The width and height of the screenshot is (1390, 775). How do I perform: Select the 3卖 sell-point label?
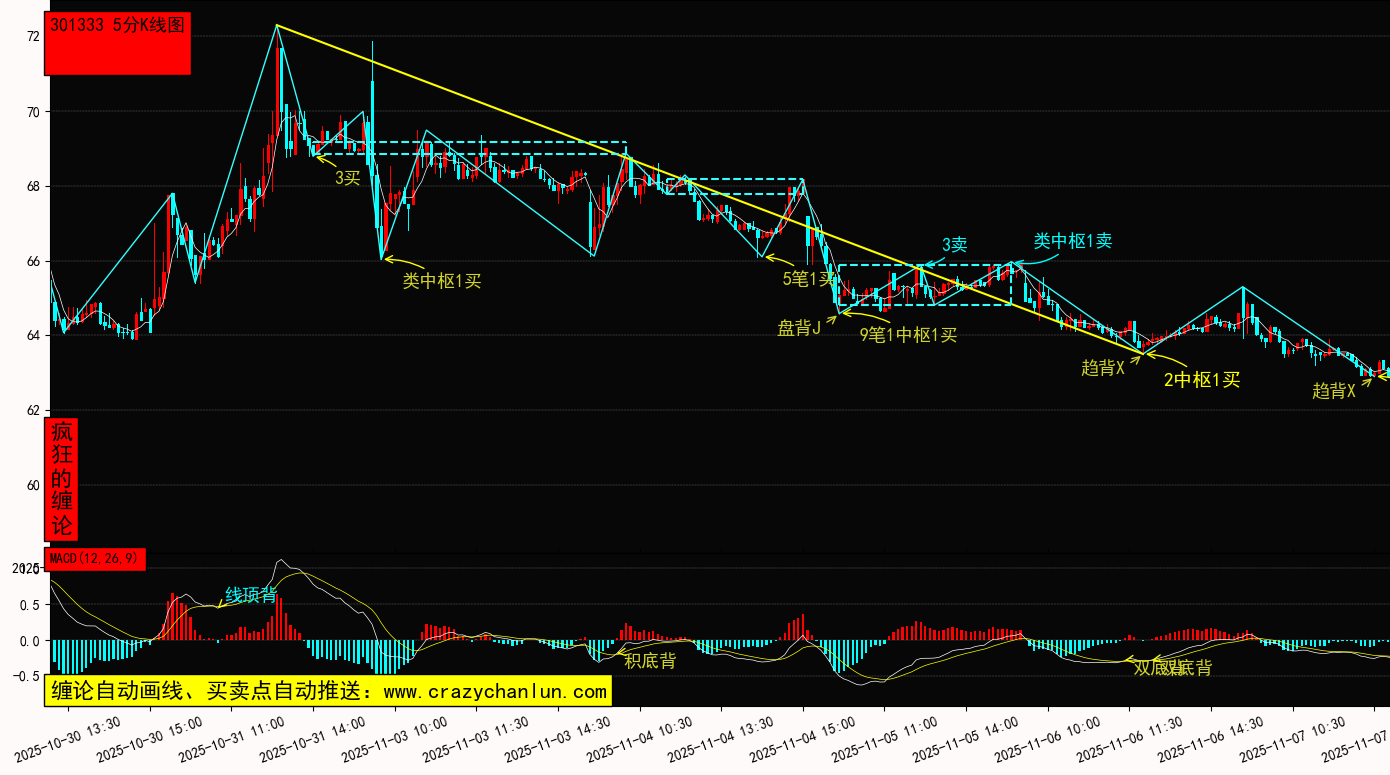(x=954, y=245)
